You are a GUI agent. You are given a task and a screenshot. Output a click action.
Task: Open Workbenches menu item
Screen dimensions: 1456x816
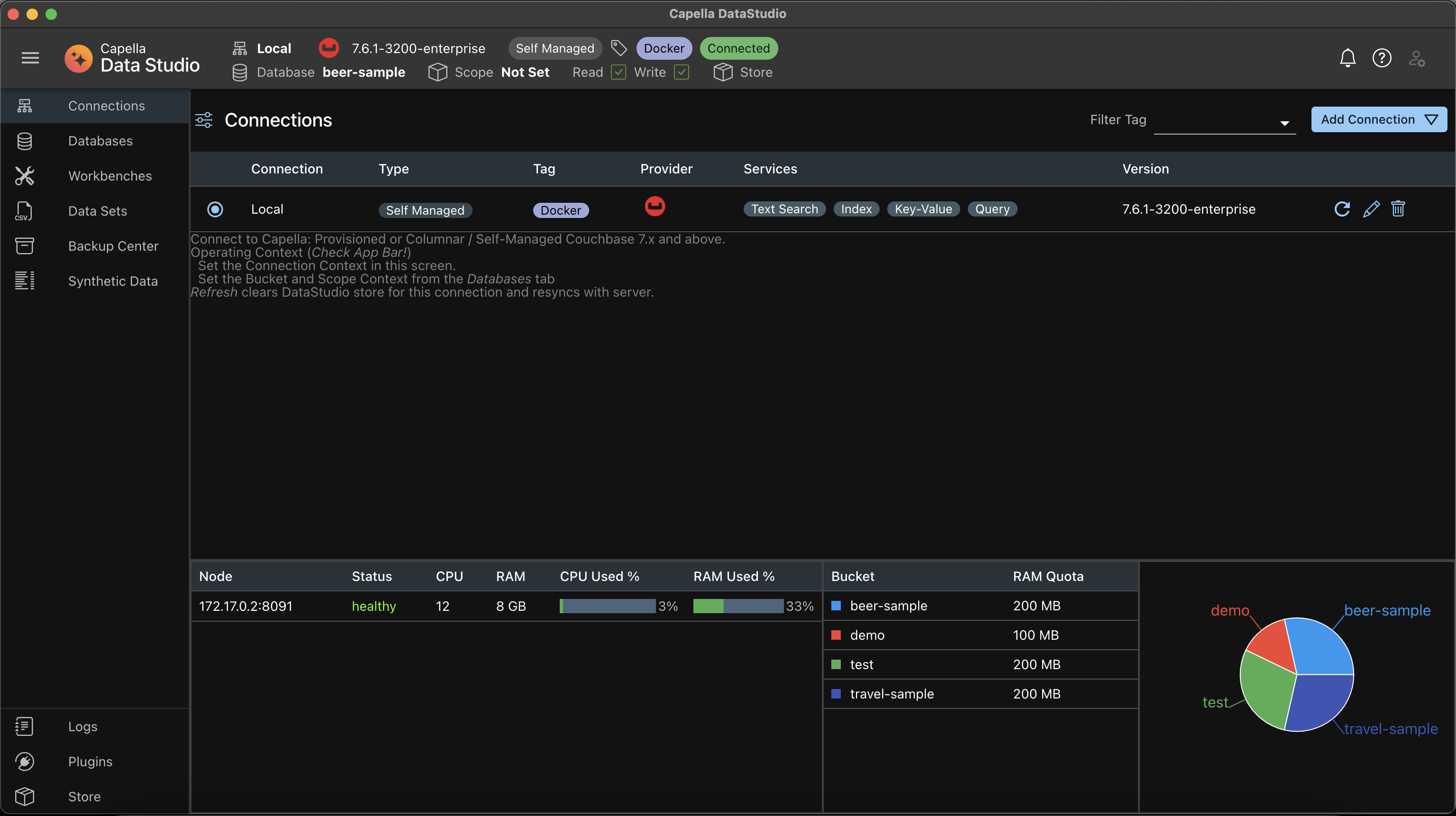(95, 176)
